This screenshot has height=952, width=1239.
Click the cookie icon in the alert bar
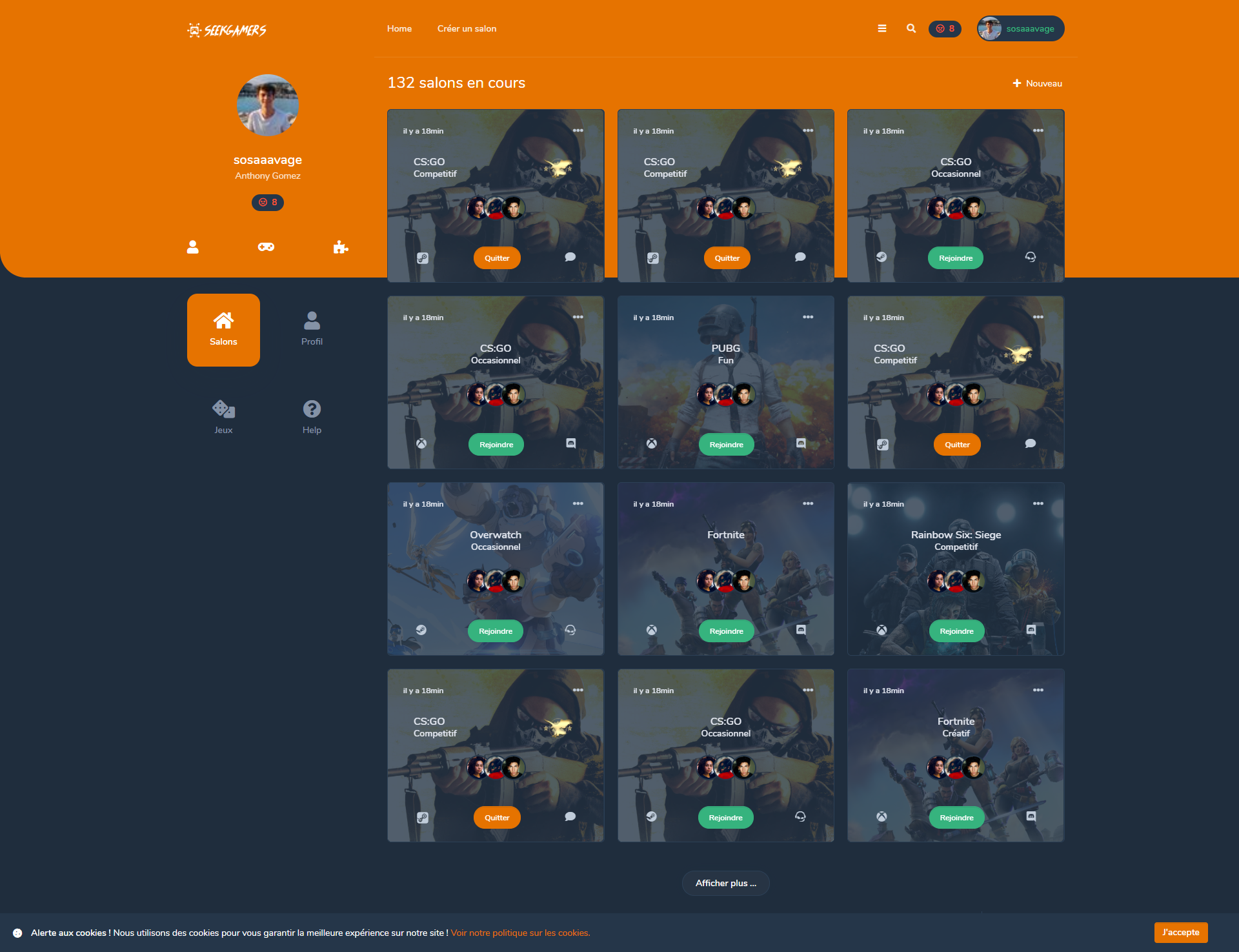tap(17, 933)
